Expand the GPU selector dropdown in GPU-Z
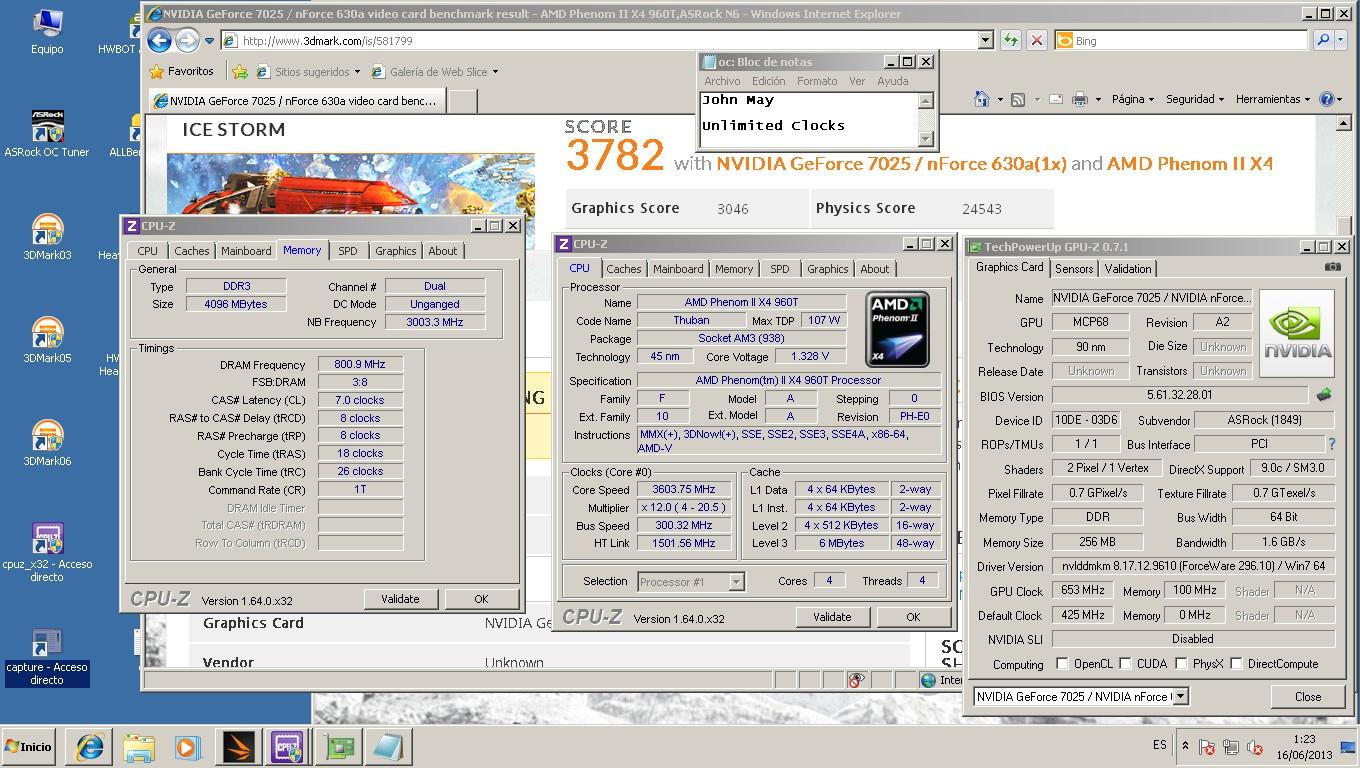This screenshot has height=768, width=1360. tap(1180, 696)
